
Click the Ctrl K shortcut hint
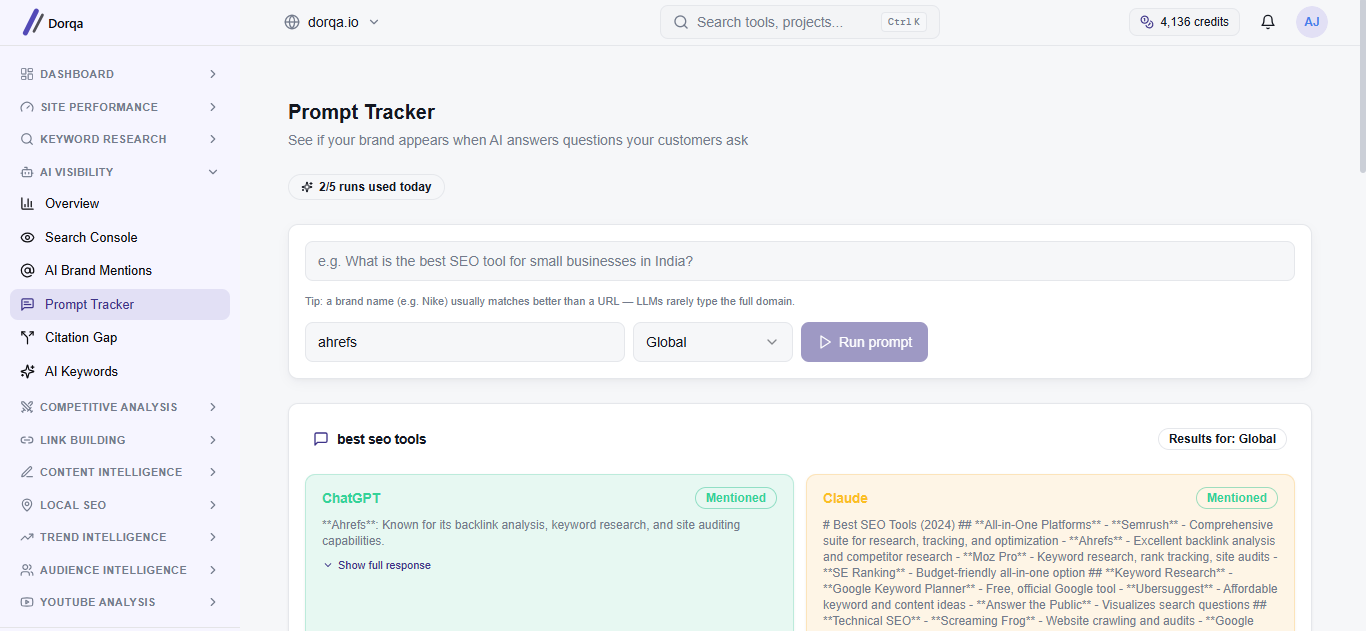click(x=904, y=22)
